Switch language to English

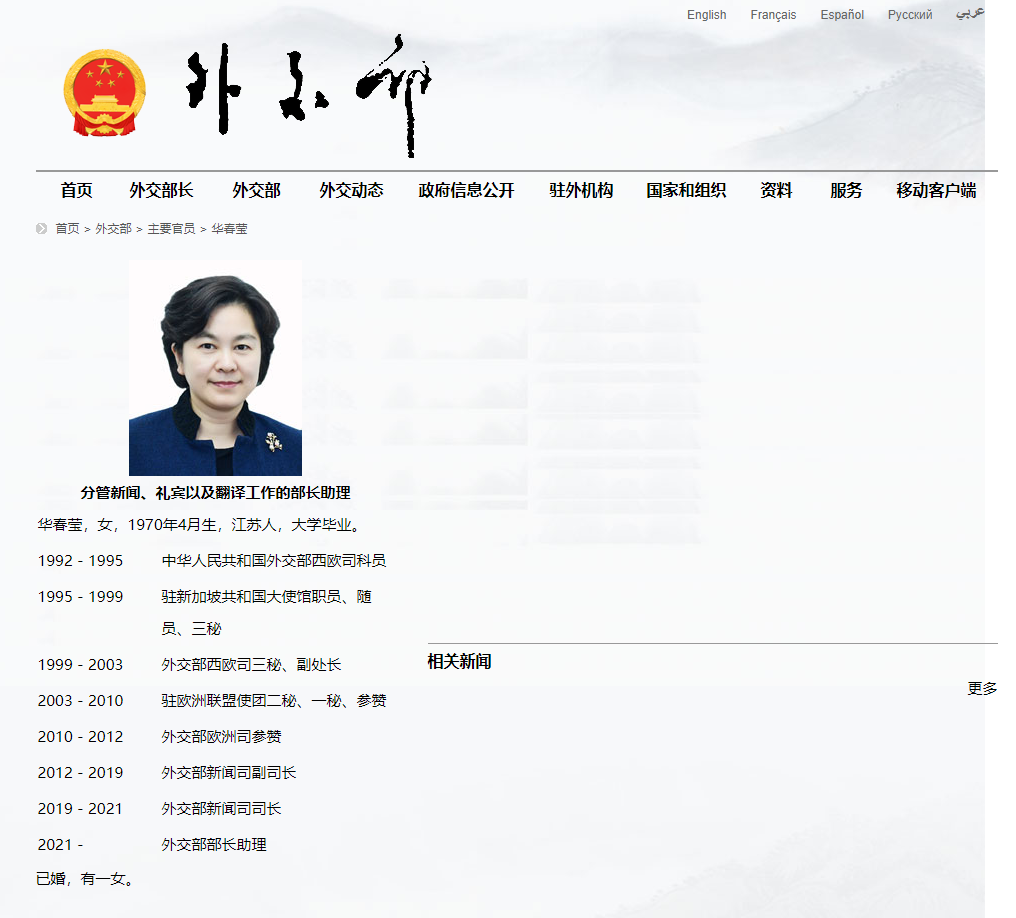[706, 15]
